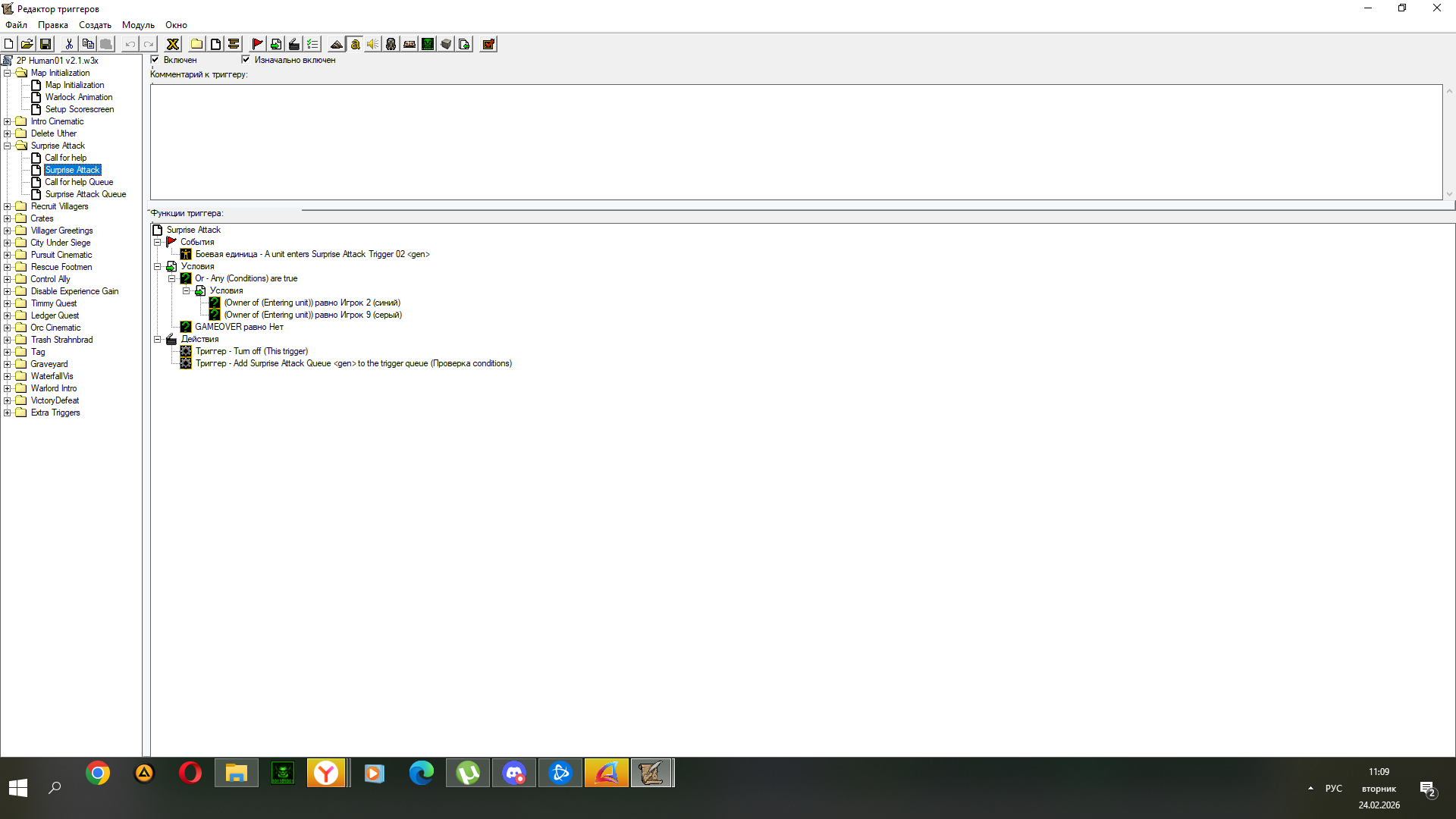
Task: Expand the Intro Cinematic folder
Action: [x=8, y=121]
